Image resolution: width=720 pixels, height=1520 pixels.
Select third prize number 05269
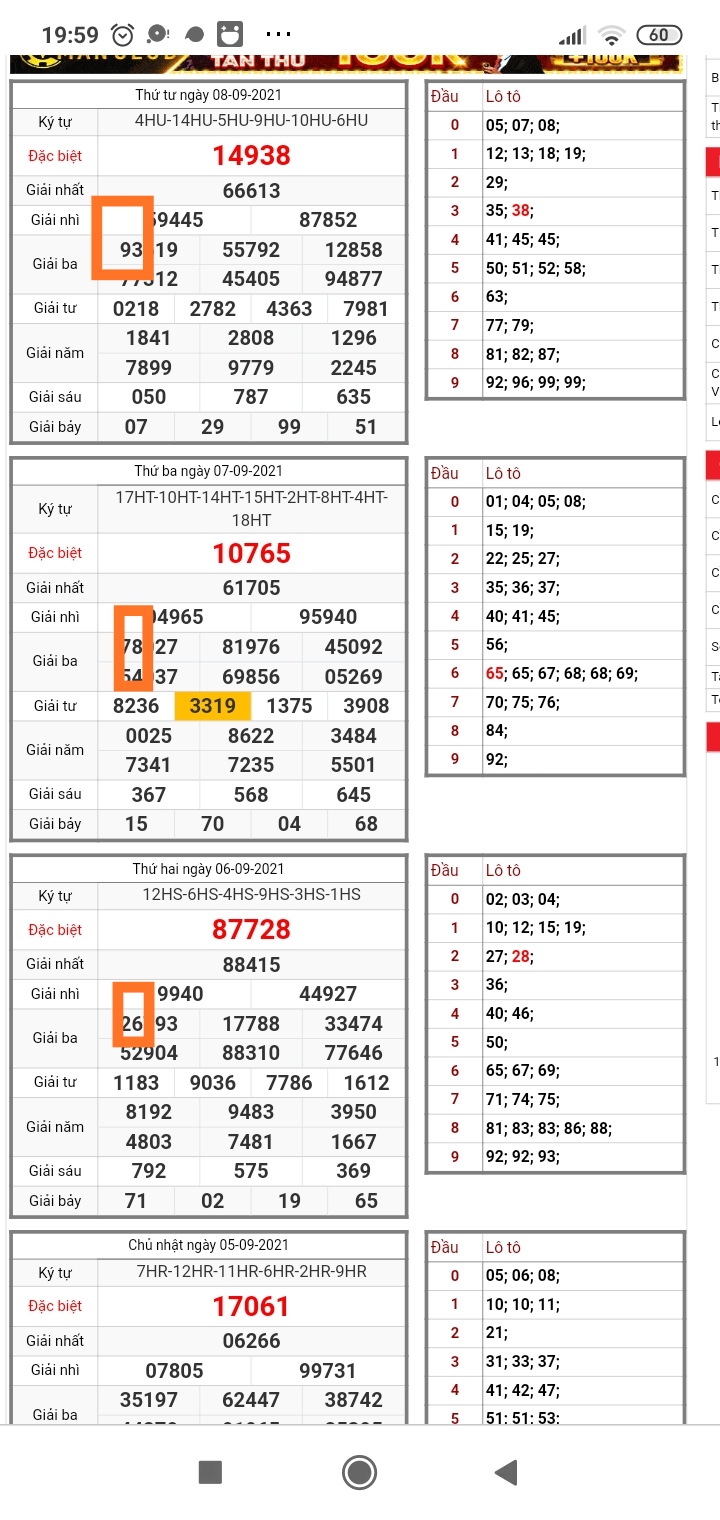tap(354, 676)
